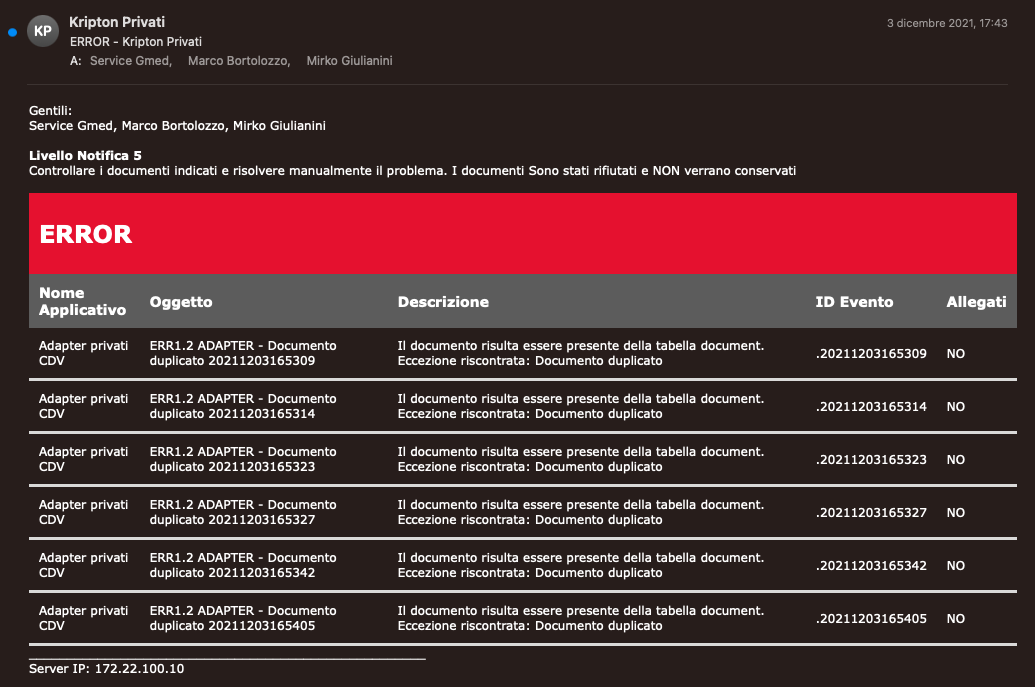
Task: Click the ID Evento column header
Action: click(854, 302)
